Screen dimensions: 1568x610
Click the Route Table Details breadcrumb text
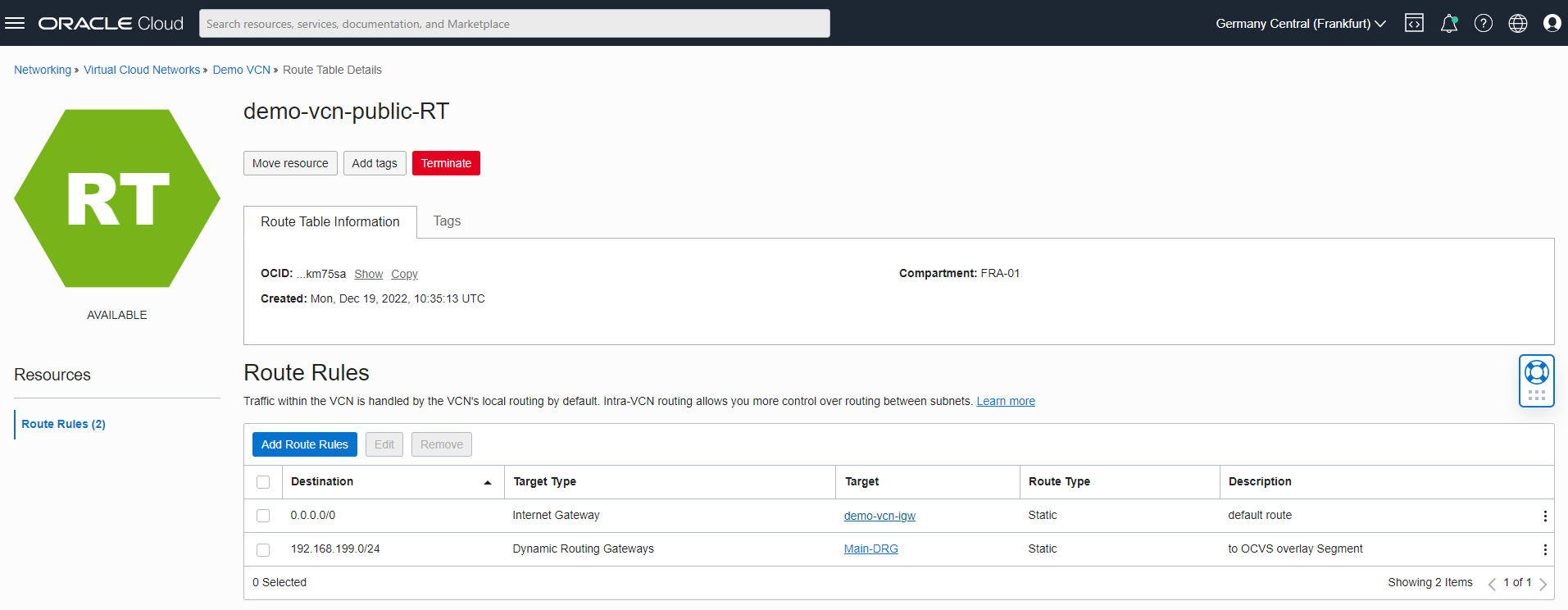tap(332, 70)
